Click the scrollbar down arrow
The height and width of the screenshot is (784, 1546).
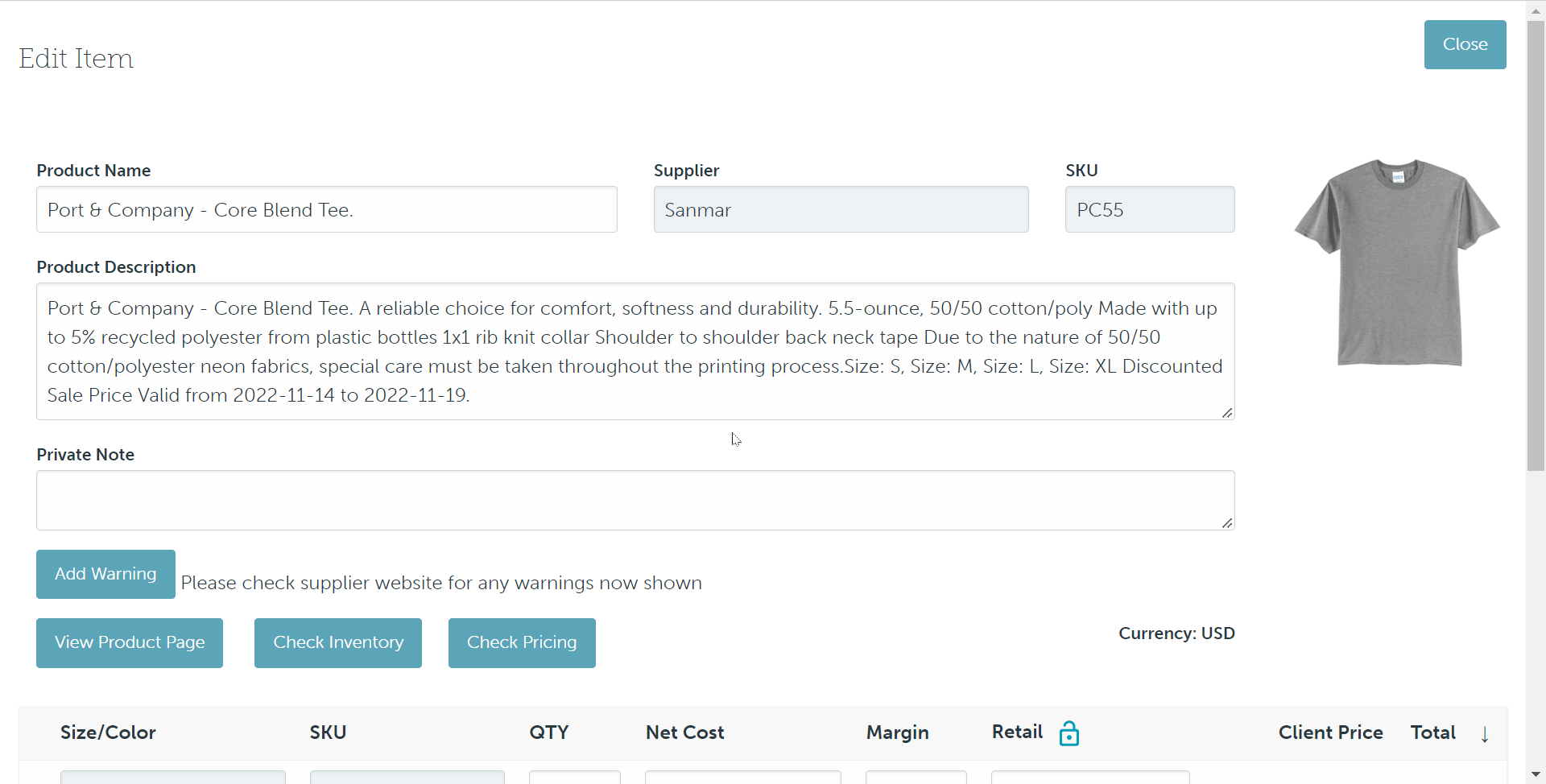(1536, 774)
